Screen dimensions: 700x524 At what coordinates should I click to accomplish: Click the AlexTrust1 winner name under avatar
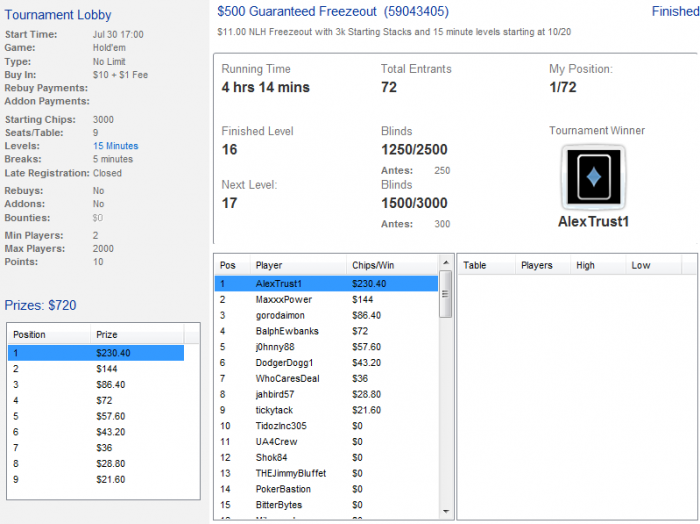tap(593, 221)
